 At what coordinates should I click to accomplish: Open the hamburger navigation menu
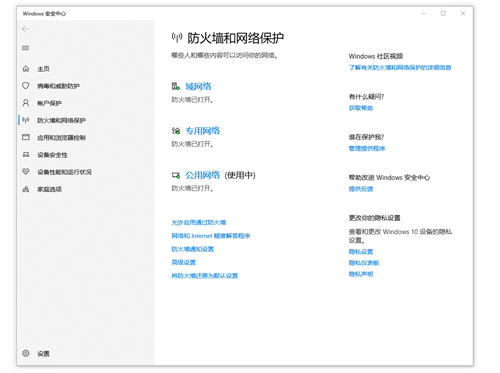point(25,48)
